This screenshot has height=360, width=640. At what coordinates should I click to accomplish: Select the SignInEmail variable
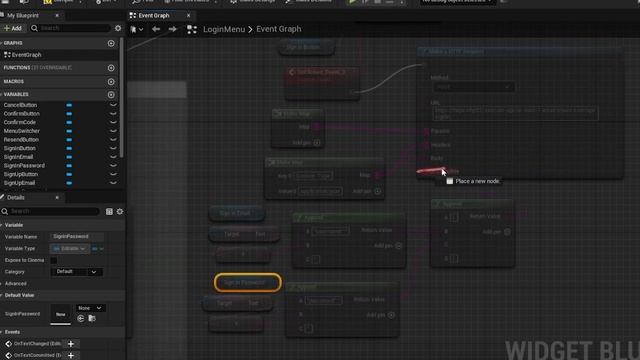(18, 157)
